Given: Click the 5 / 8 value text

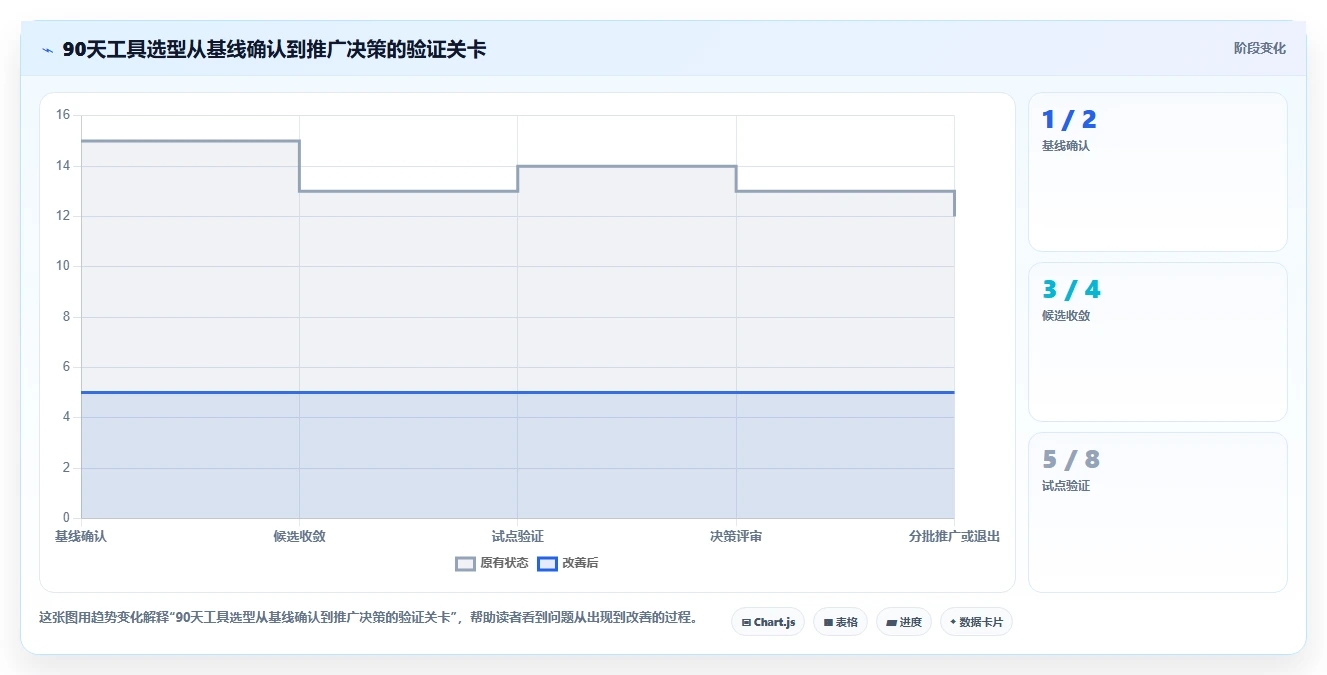Looking at the screenshot, I should tap(1071, 460).
